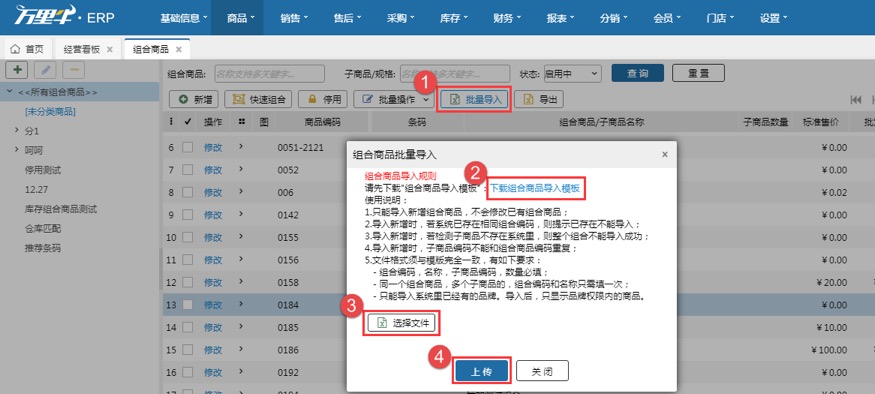Viewport: 875px width, 394px height.
Task: Click the 新增 add button
Action: click(x=194, y=99)
